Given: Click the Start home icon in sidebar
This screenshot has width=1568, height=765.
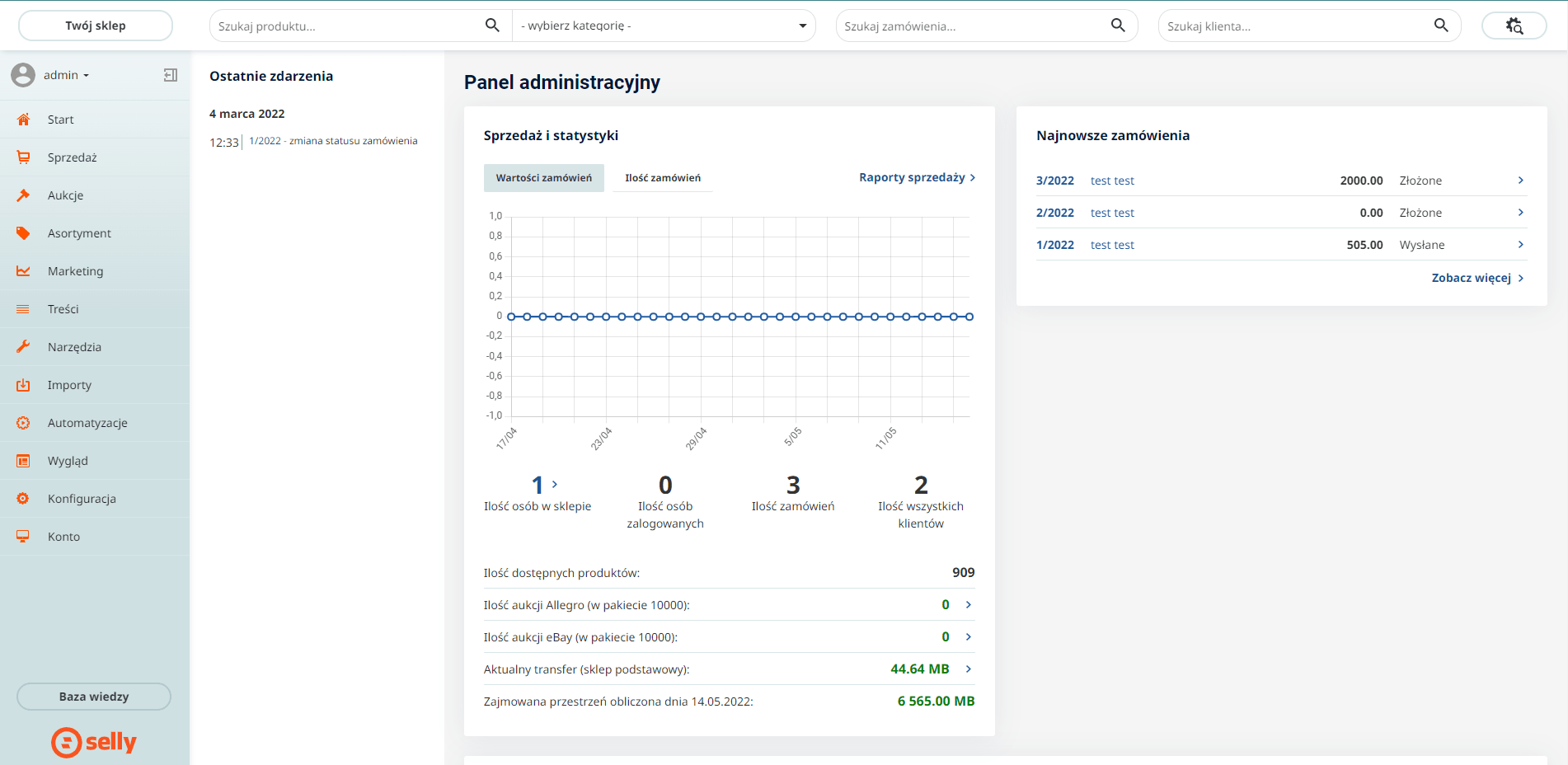Looking at the screenshot, I should coord(23,120).
